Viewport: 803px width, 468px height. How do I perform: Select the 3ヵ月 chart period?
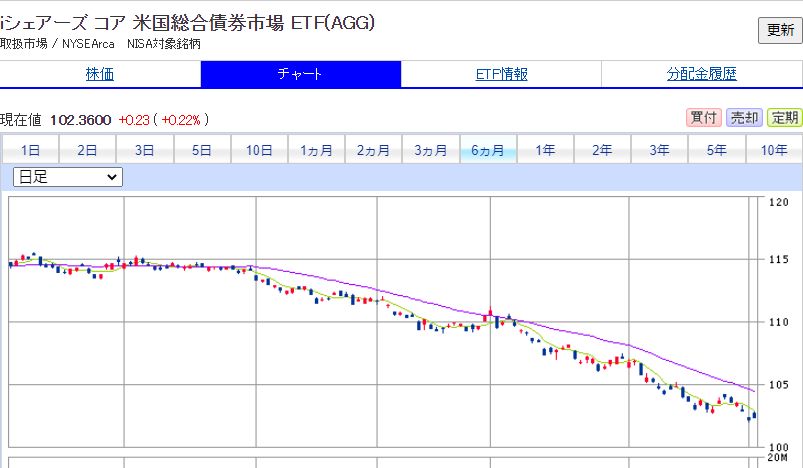[431, 150]
